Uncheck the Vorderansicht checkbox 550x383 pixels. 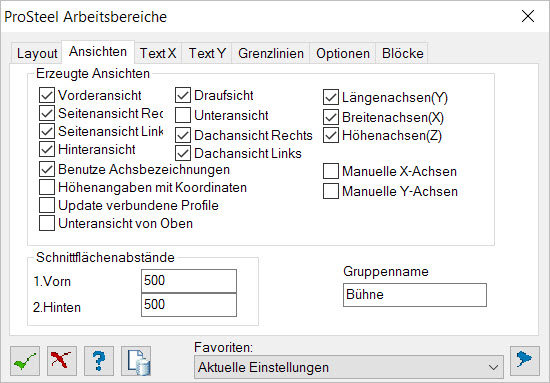click(x=47, y=95)
